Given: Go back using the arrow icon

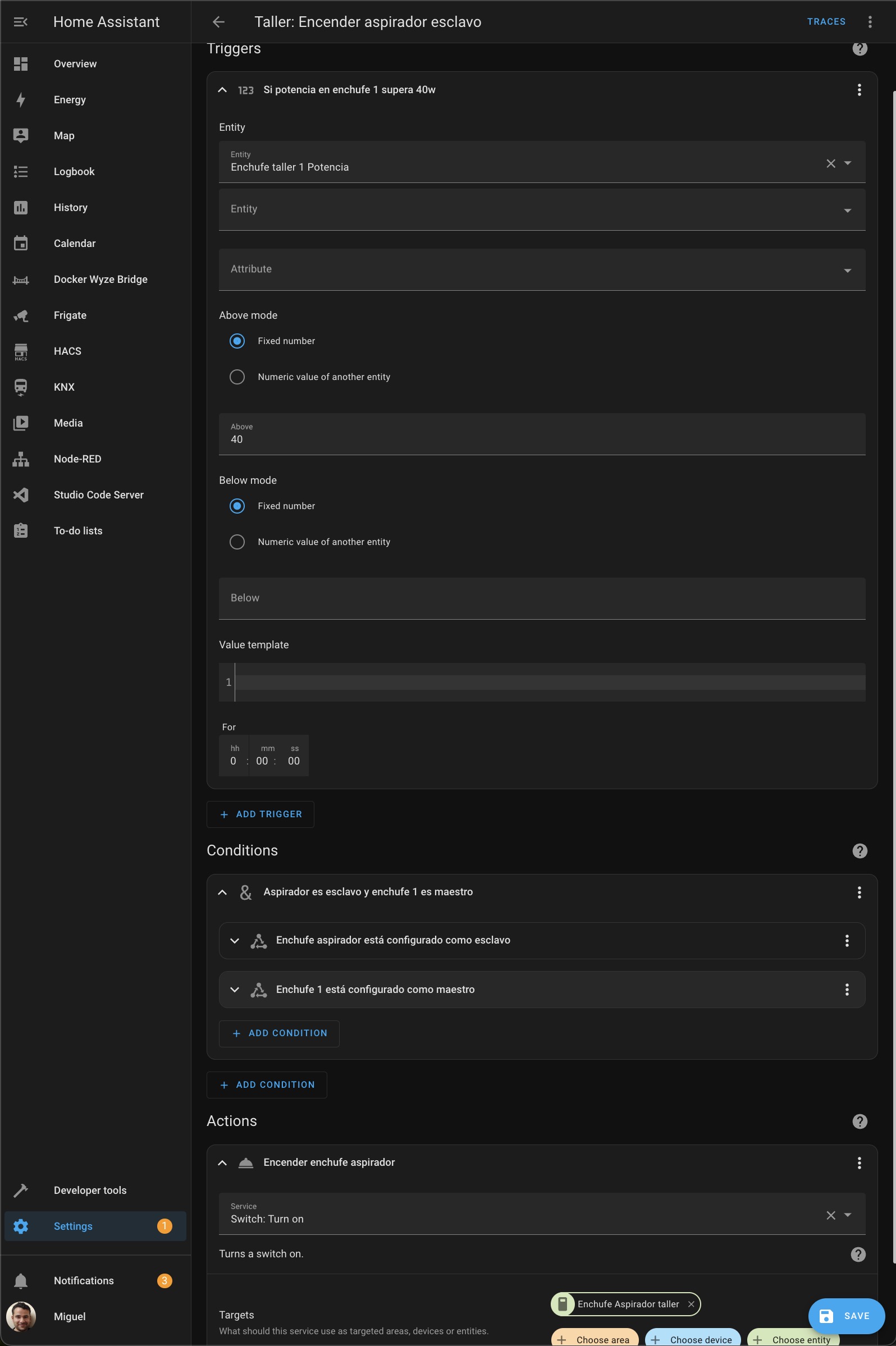Looking at the screenshot, I should [x=218, y=22].
